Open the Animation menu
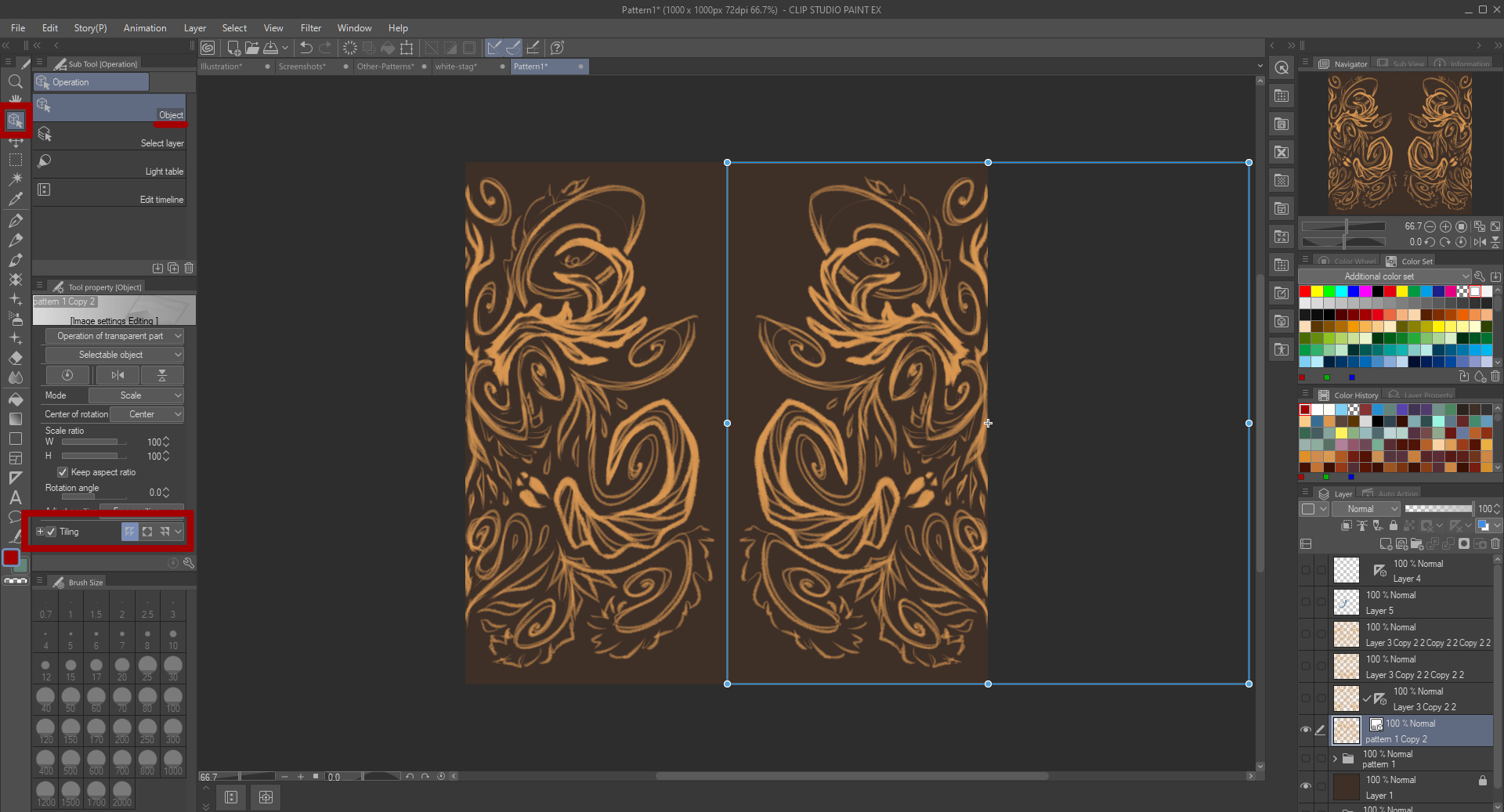 coord(144,28)
